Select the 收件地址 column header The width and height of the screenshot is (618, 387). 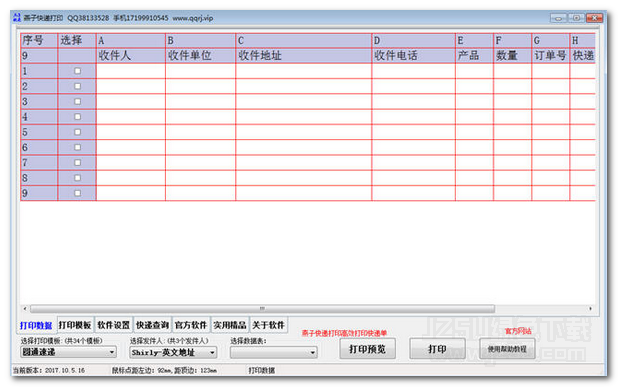click(x=303, y=56)
